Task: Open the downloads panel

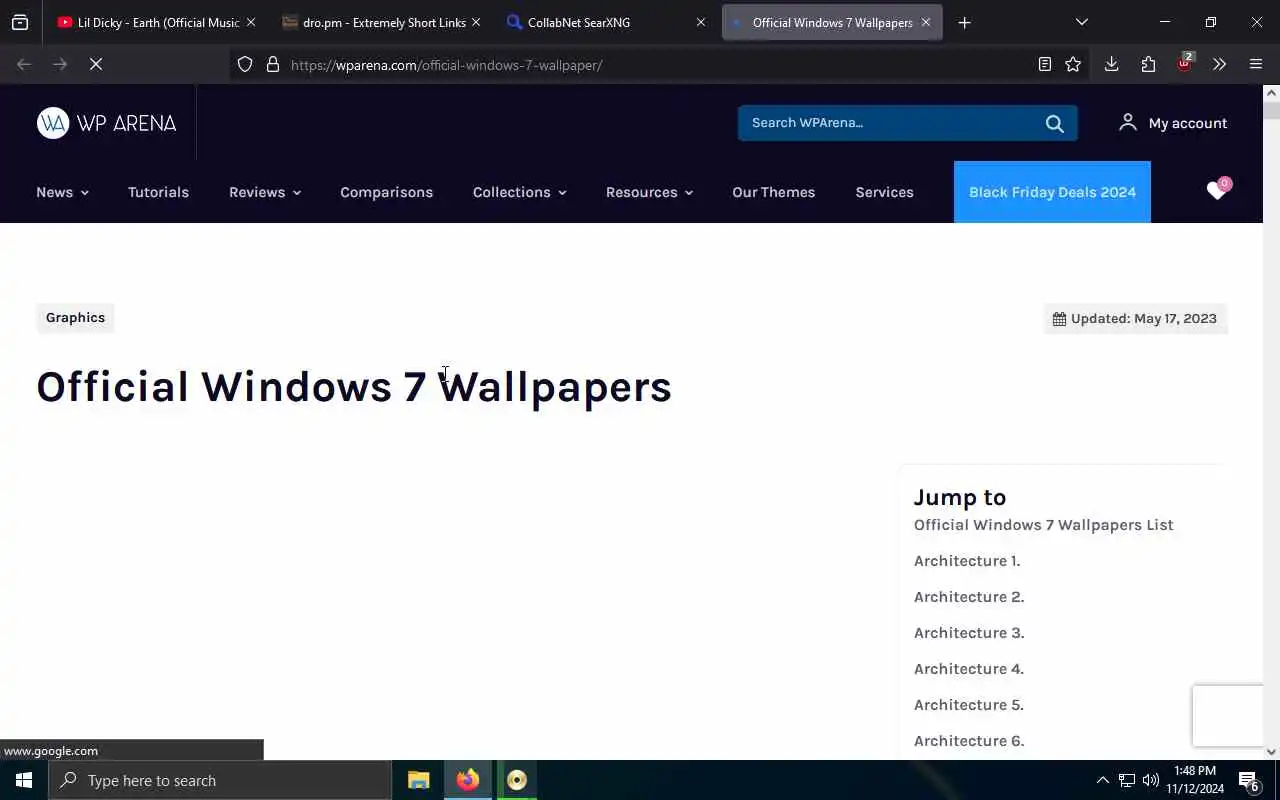Action: click(x=1111, y=64)
